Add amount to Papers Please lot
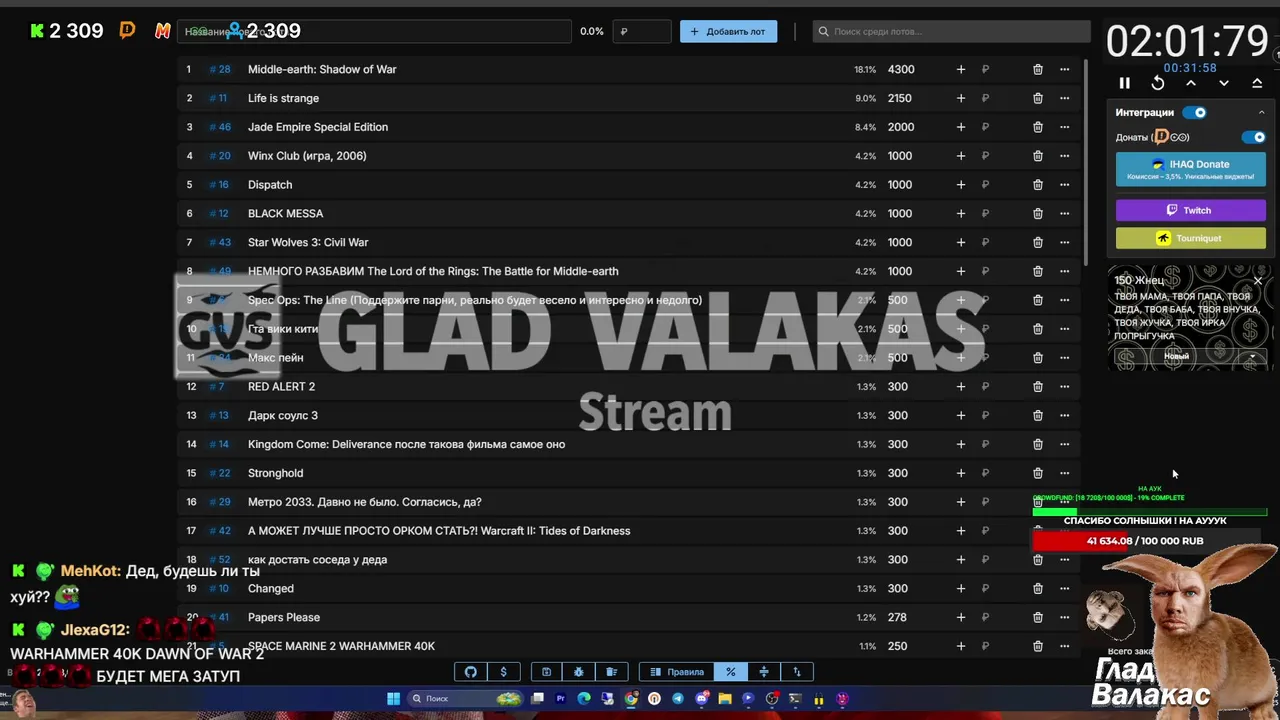This screenshot has height=720, width=1280. tap(961, 617)
